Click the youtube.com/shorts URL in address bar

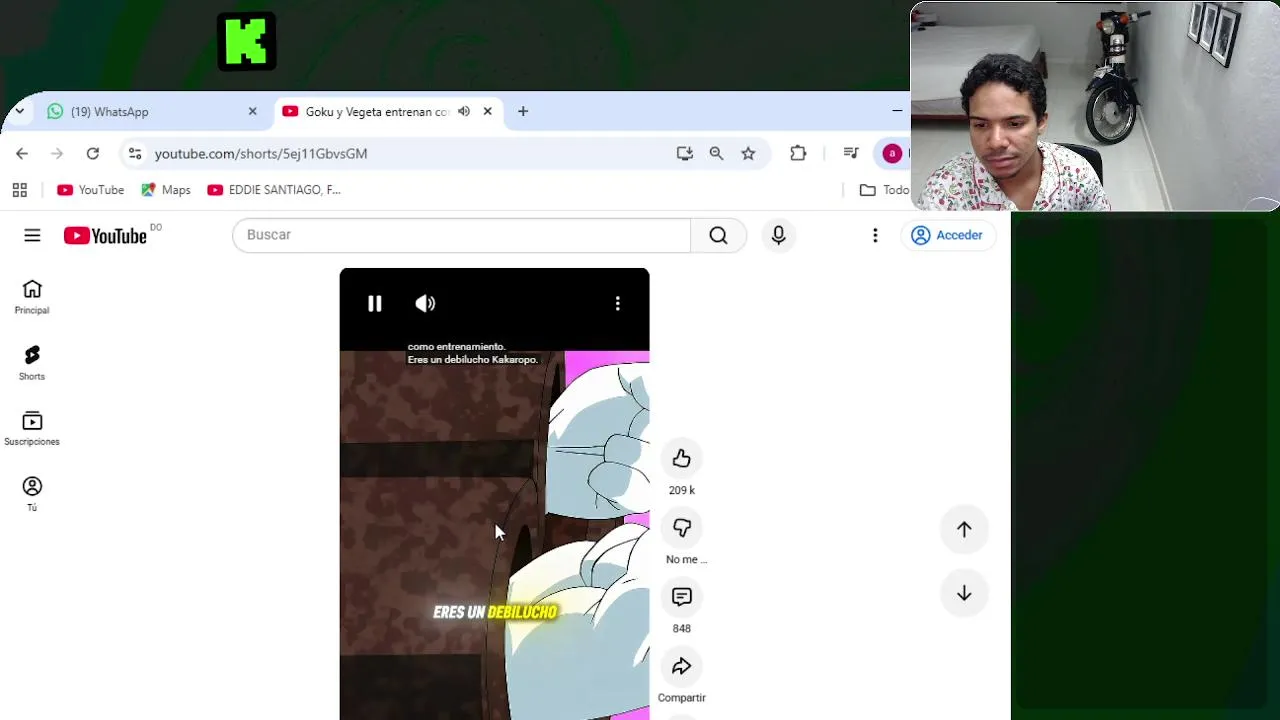point(261,153)
